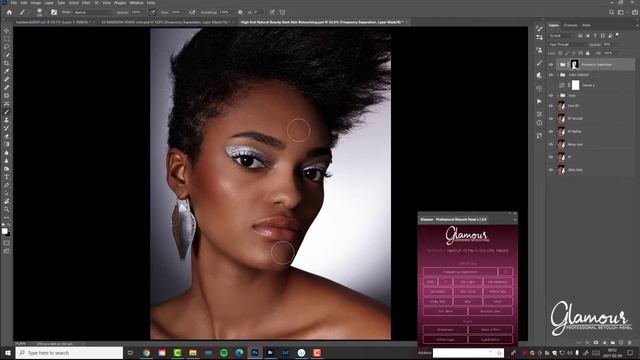Open Chrome from the taskbar
640x360 pixels.
[x=146, y=353]
